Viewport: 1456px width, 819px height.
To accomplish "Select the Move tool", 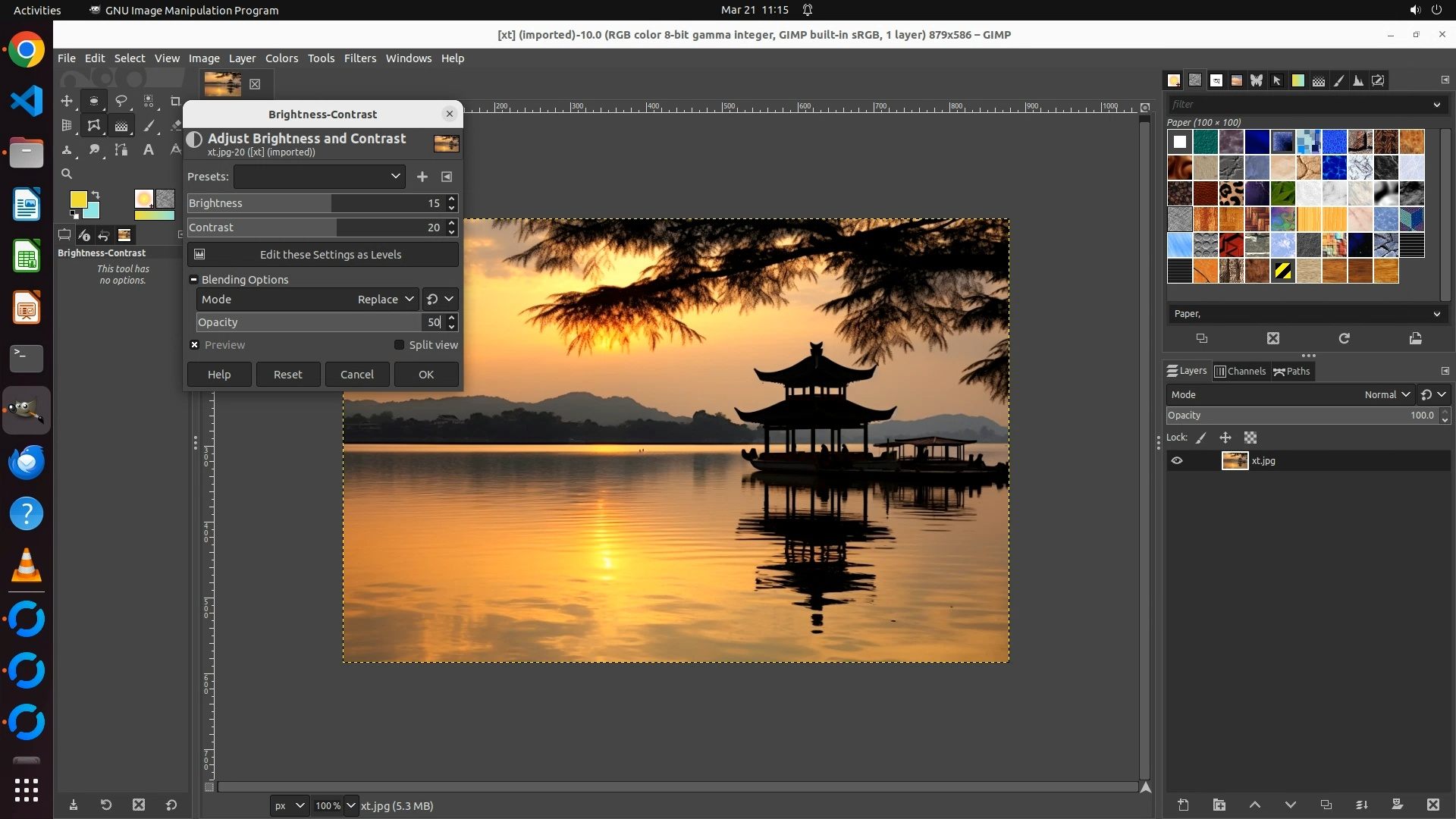I will [x=67, y=101].
